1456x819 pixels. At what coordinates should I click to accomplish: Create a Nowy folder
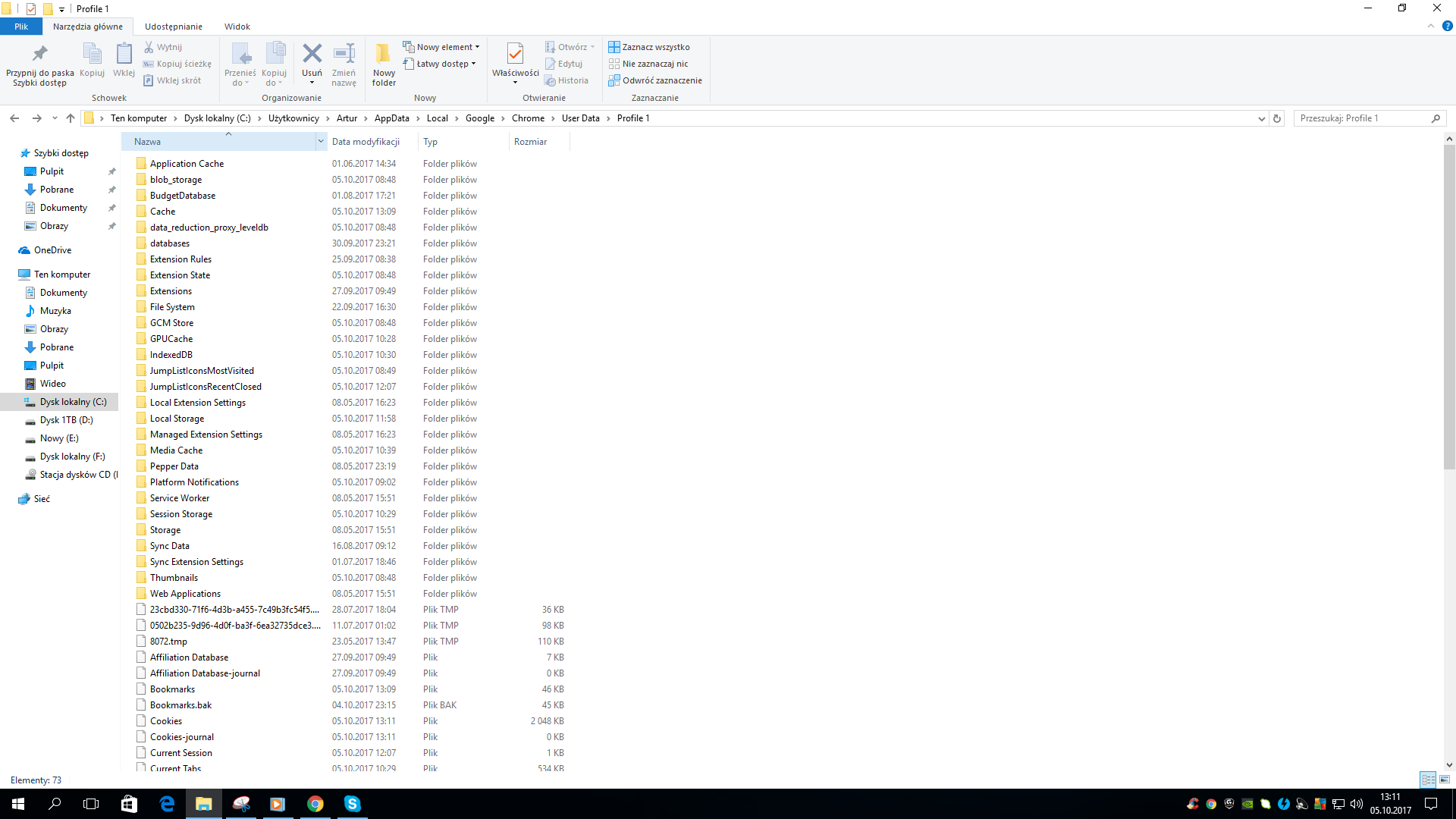point(384,64)
